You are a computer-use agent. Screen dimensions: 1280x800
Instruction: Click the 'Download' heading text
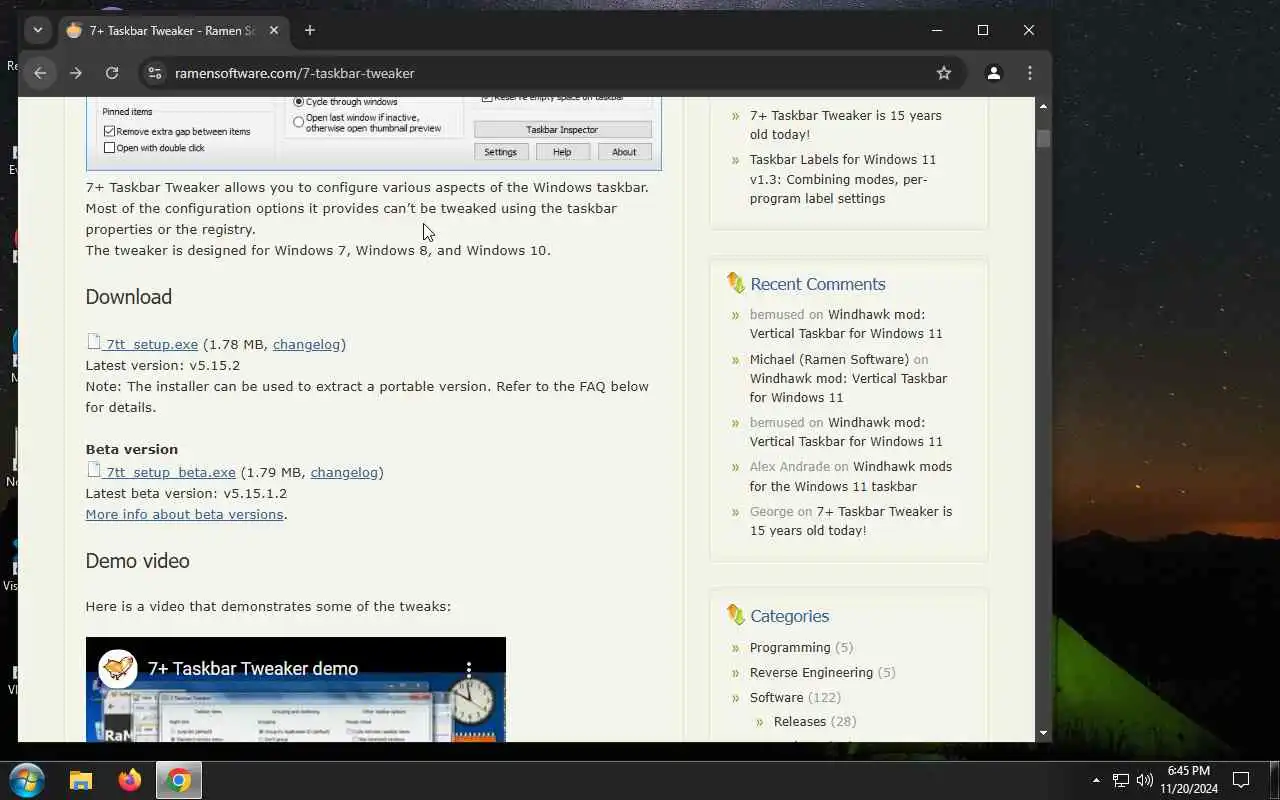click(x=129, y=297)
